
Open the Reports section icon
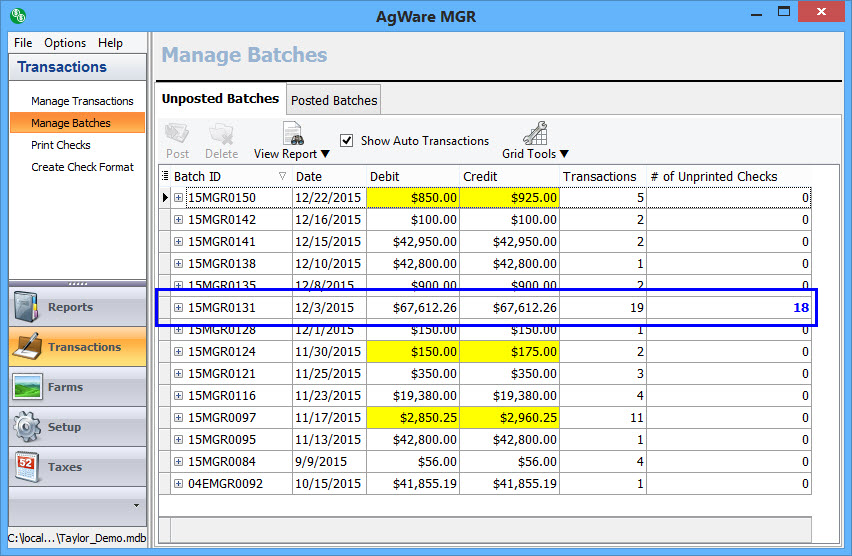pos(28,307)
